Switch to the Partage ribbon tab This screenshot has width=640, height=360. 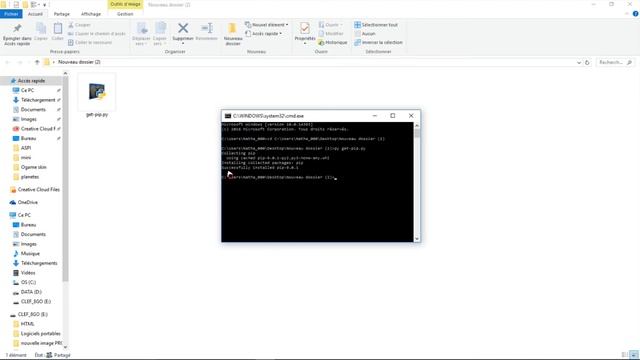[62, 14]
